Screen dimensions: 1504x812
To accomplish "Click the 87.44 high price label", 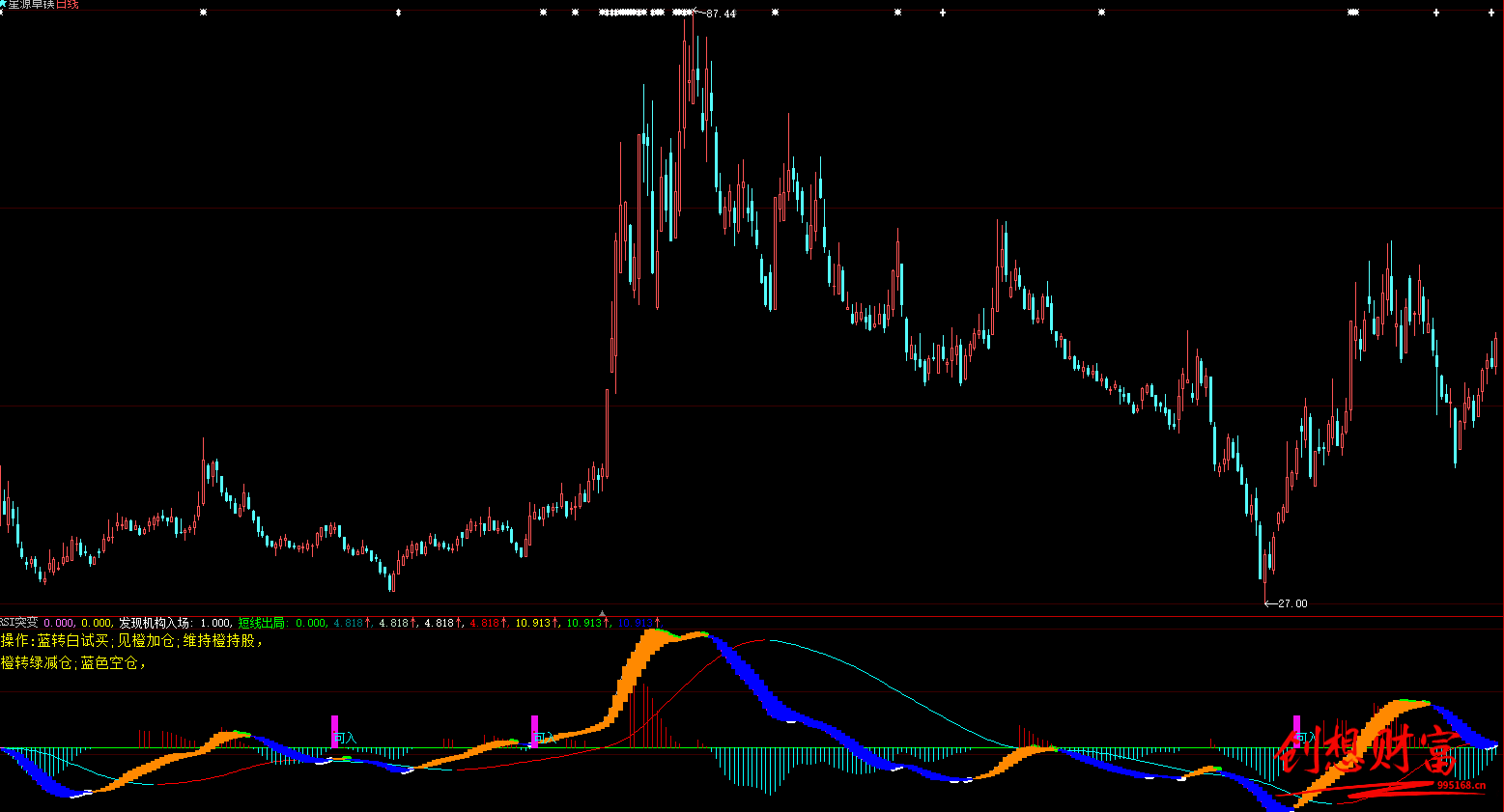I will (721, 14).
